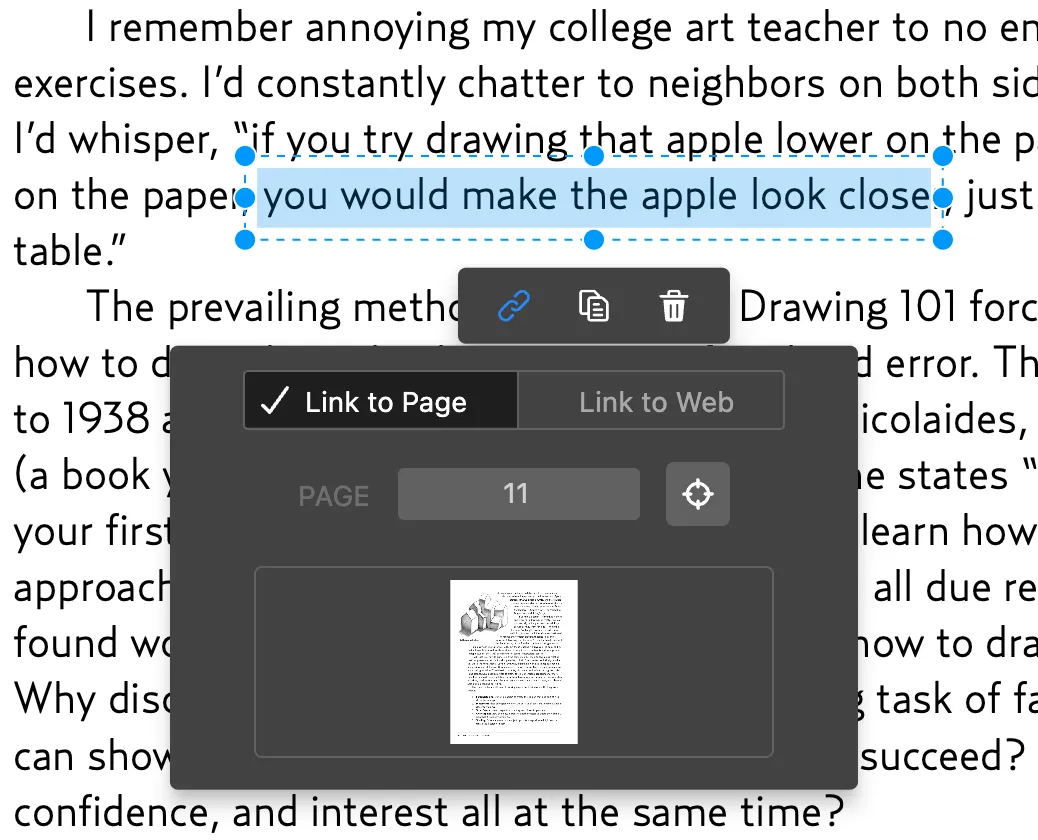Select the Link to Page tab
Viewport: 1038px width, 840px height.
click(x=381, y=402)
